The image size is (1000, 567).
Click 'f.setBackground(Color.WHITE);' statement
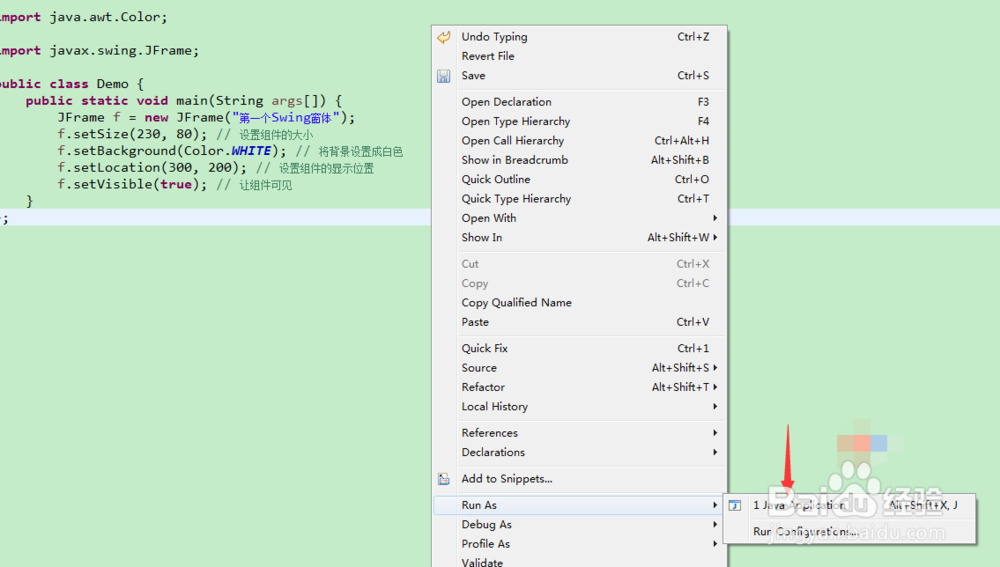point(172,151)
